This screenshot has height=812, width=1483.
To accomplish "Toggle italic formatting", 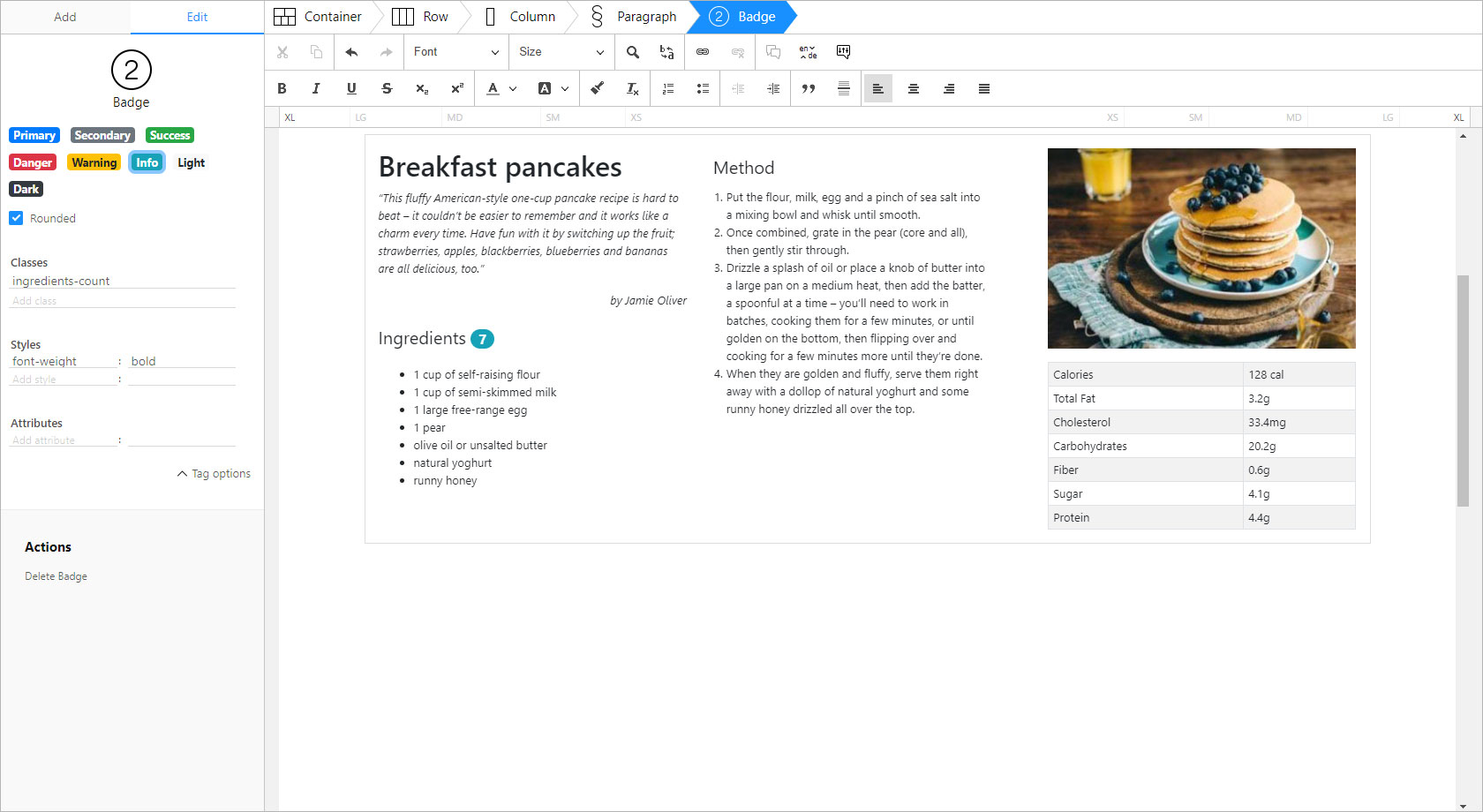I will 316,88.
